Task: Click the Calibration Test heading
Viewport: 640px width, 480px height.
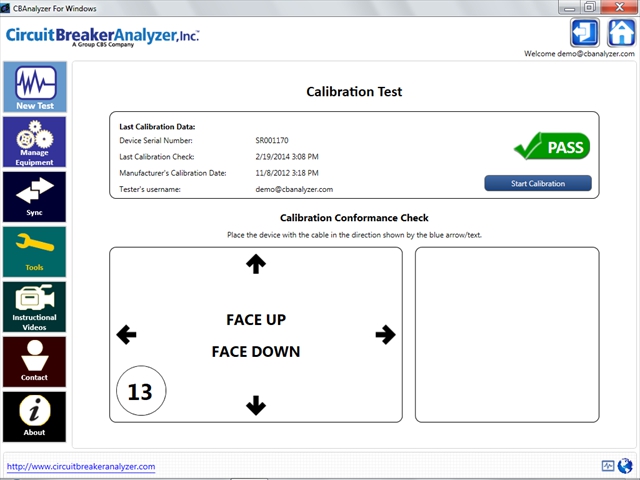Action: click(x=354, y=91)
